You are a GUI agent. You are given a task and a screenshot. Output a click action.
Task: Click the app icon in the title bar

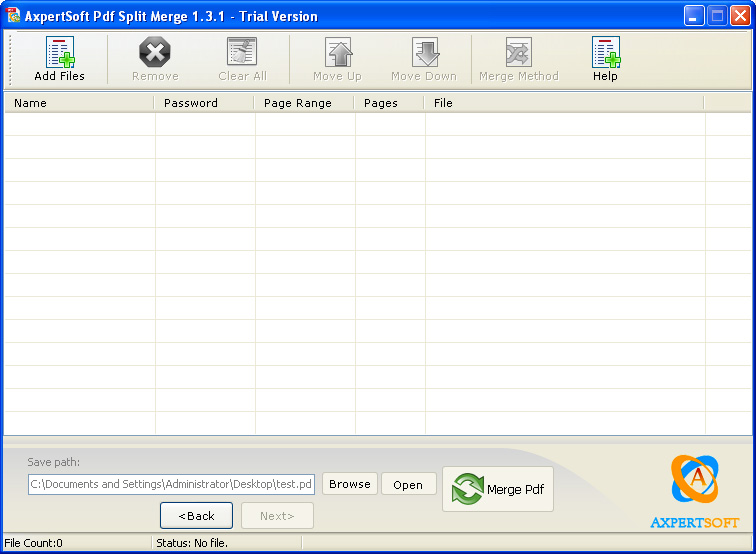coord(13,15)
